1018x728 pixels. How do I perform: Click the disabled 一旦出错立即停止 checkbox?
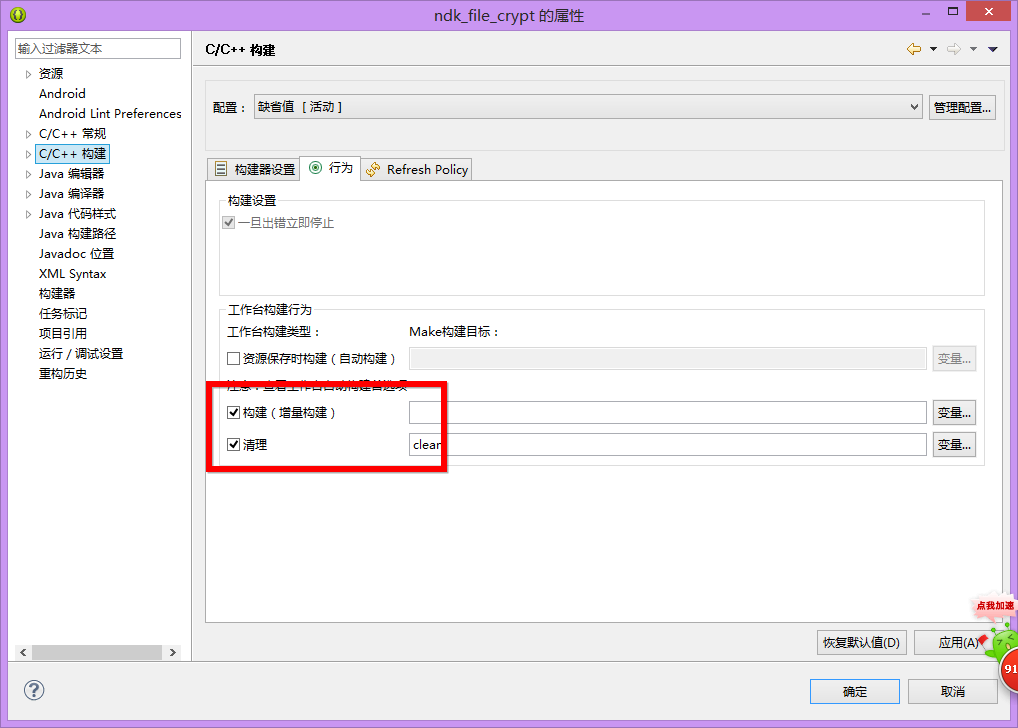[229, 223]
